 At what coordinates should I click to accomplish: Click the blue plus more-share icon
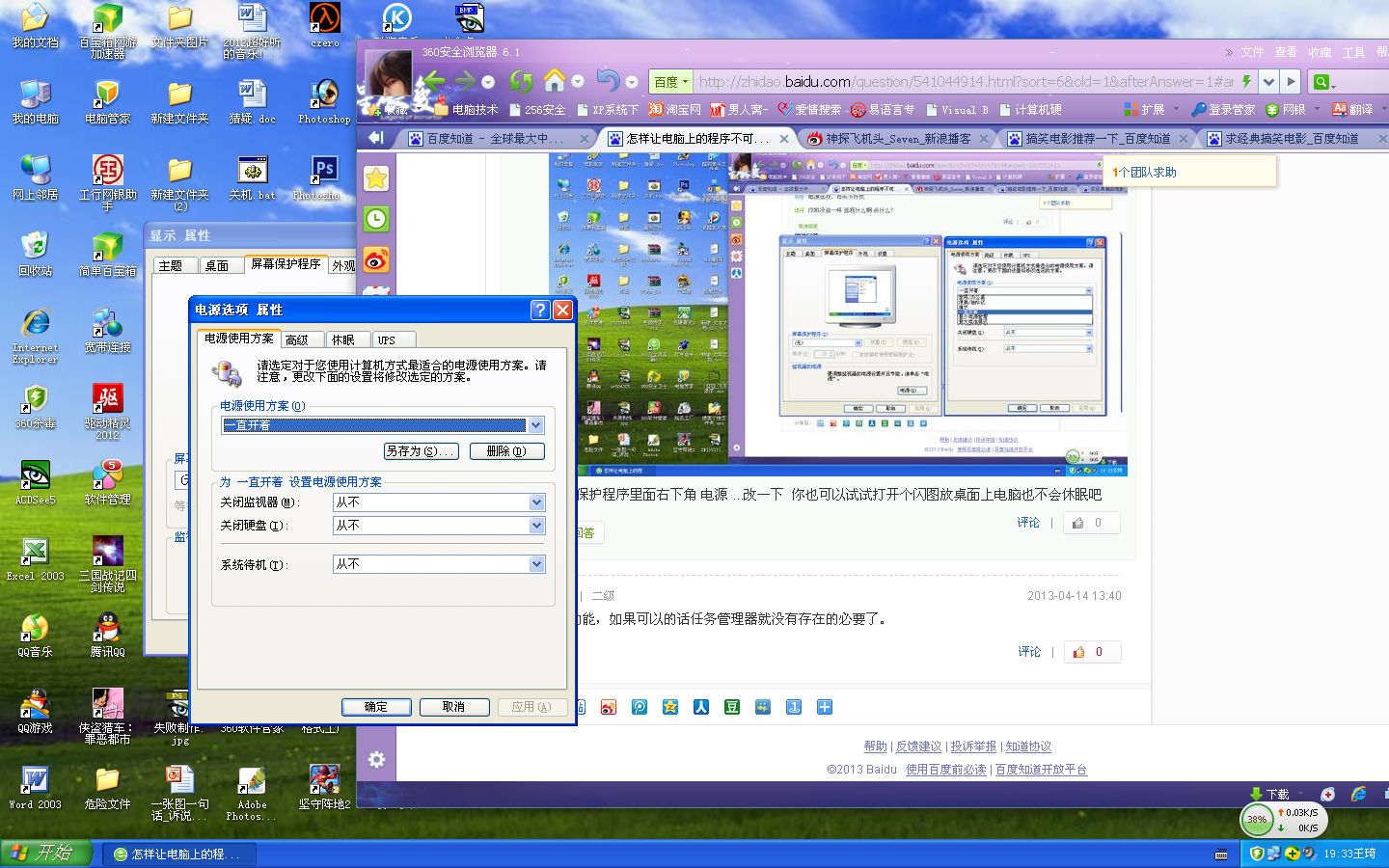(x=825, y=707)
